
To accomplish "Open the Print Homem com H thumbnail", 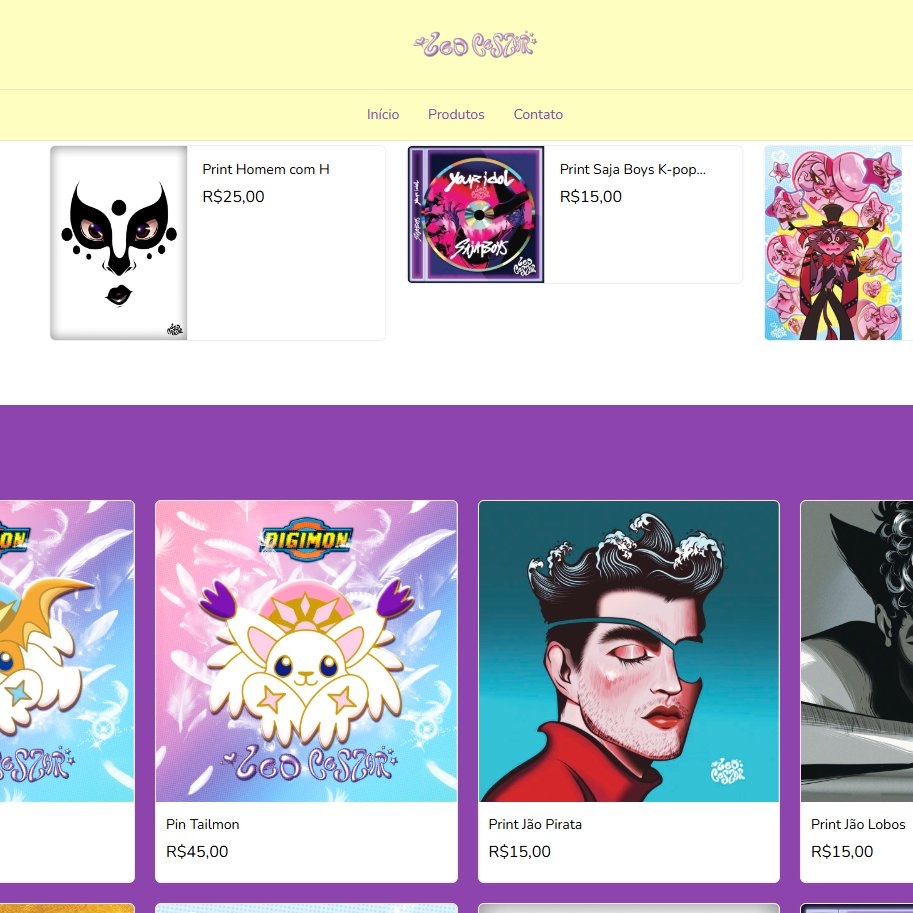I will point(119,243).
